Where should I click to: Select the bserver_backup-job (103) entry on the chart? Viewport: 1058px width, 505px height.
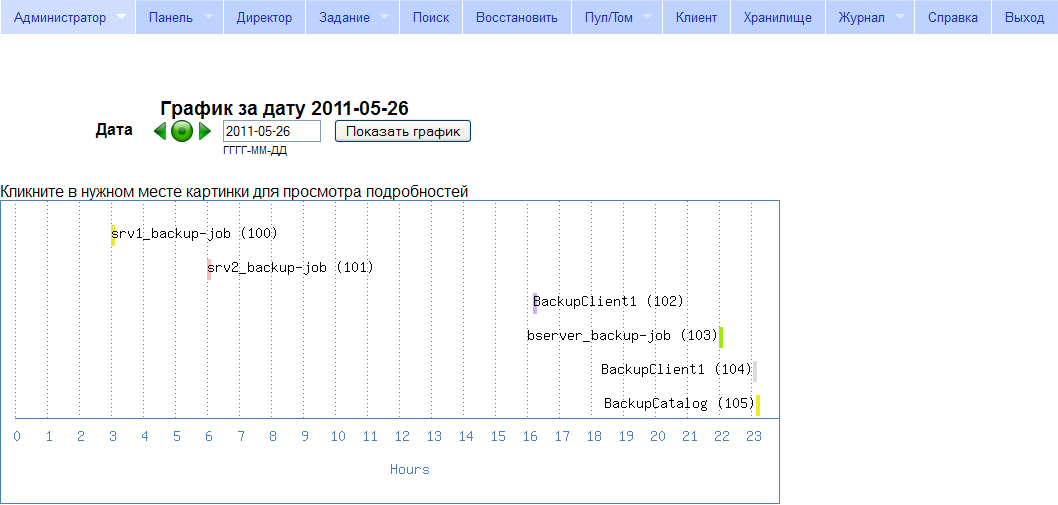tap(622, 336)
